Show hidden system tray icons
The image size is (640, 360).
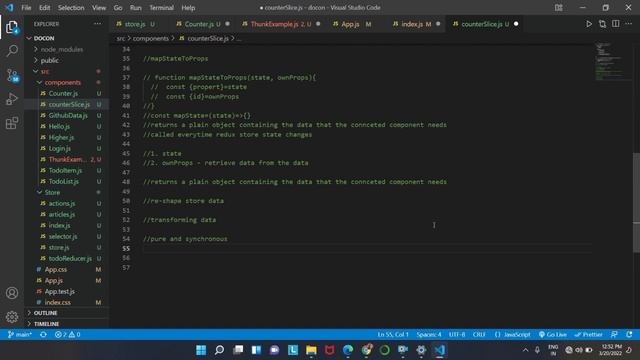tap(525, 350)
